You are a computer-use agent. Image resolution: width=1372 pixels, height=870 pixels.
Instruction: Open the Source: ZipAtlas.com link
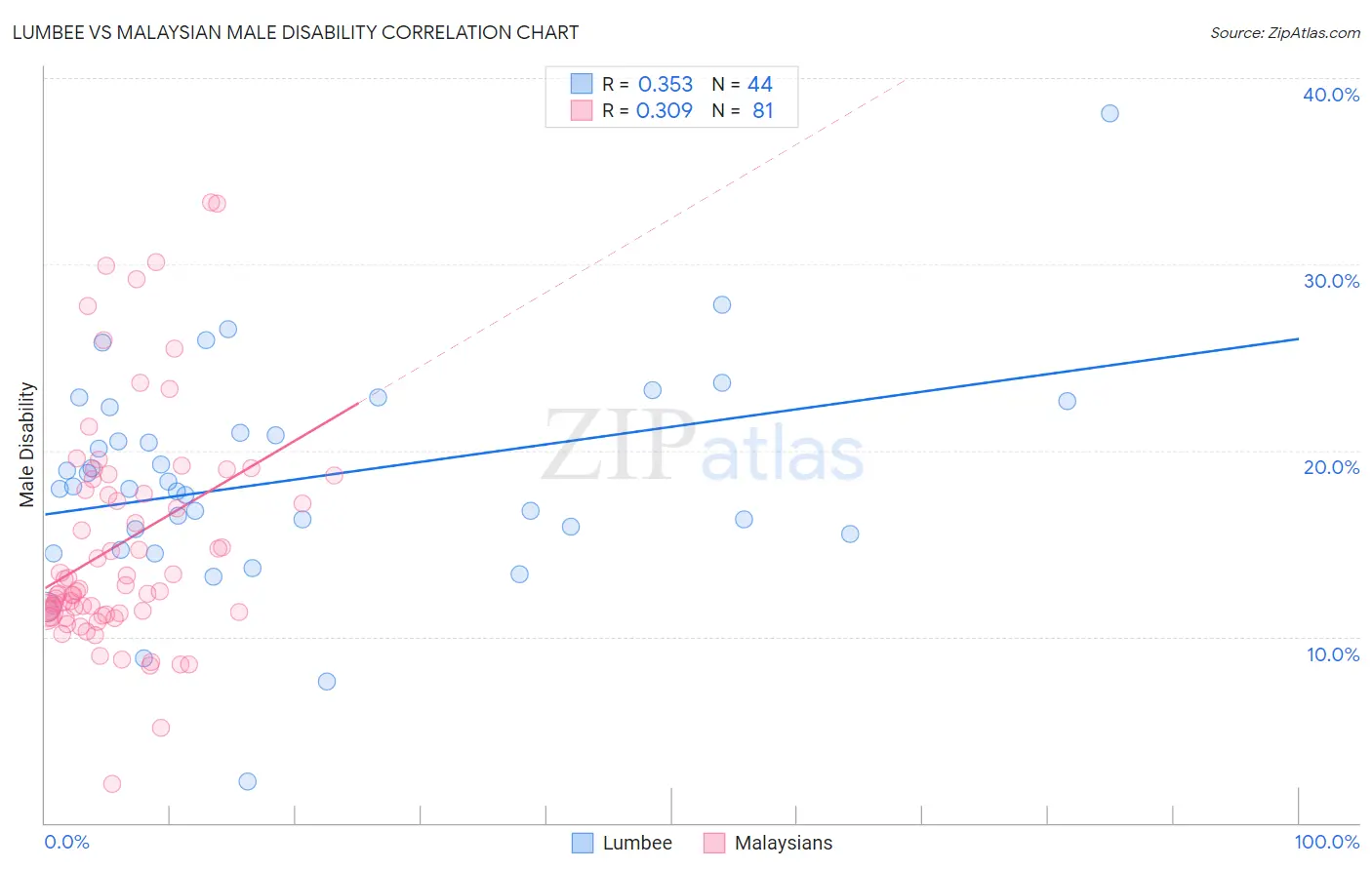pyautogui.click(x=1285, y=32)
